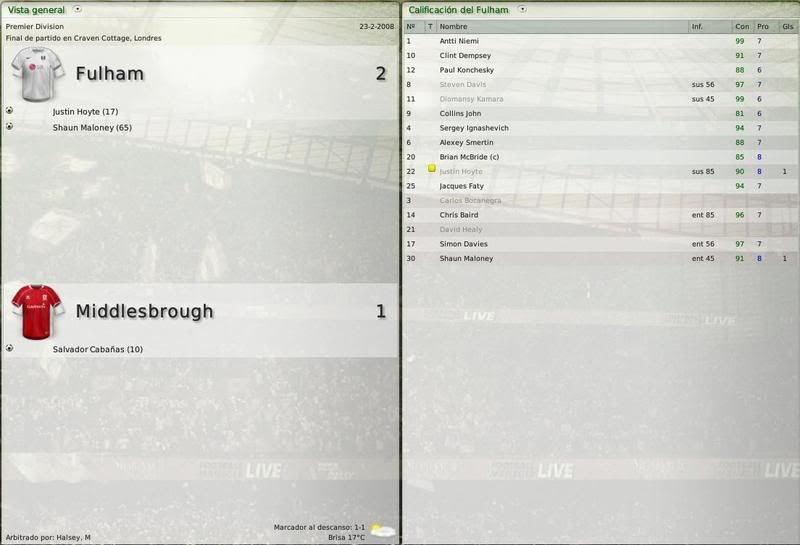This screenshot has width=800, height=545.
Task: Click sus 56 info for Steven Davis
Action: pos(703,85)
